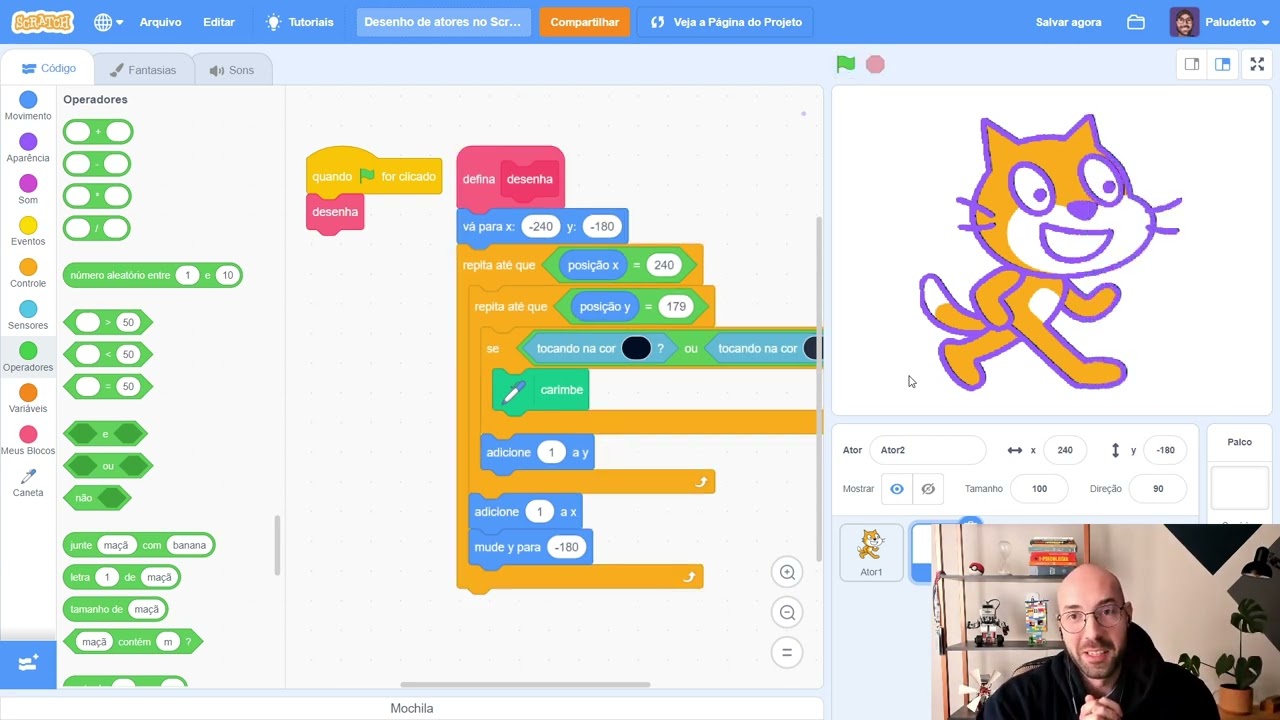This screenshot has height=720, width=1280.
Task: Open the Scratch logo home link
Action: point(42,22)
